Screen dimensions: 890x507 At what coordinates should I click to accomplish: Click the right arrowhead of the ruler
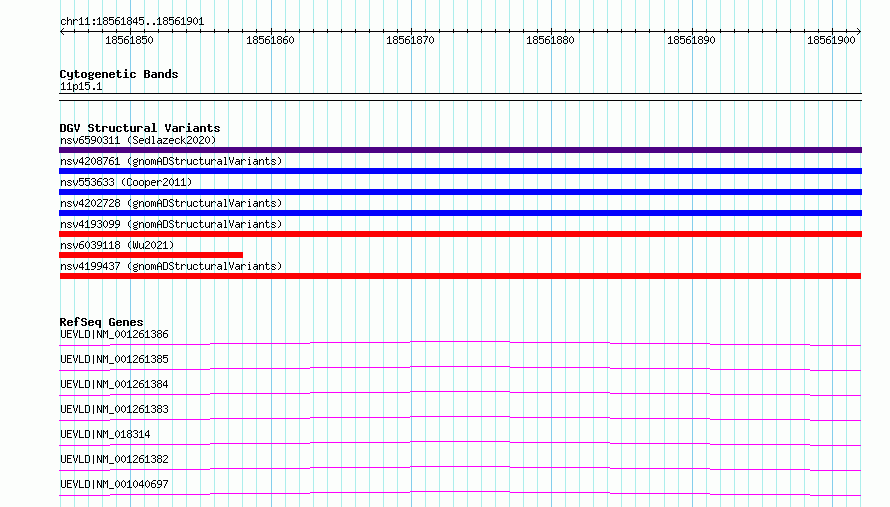(x=859, y=31)
